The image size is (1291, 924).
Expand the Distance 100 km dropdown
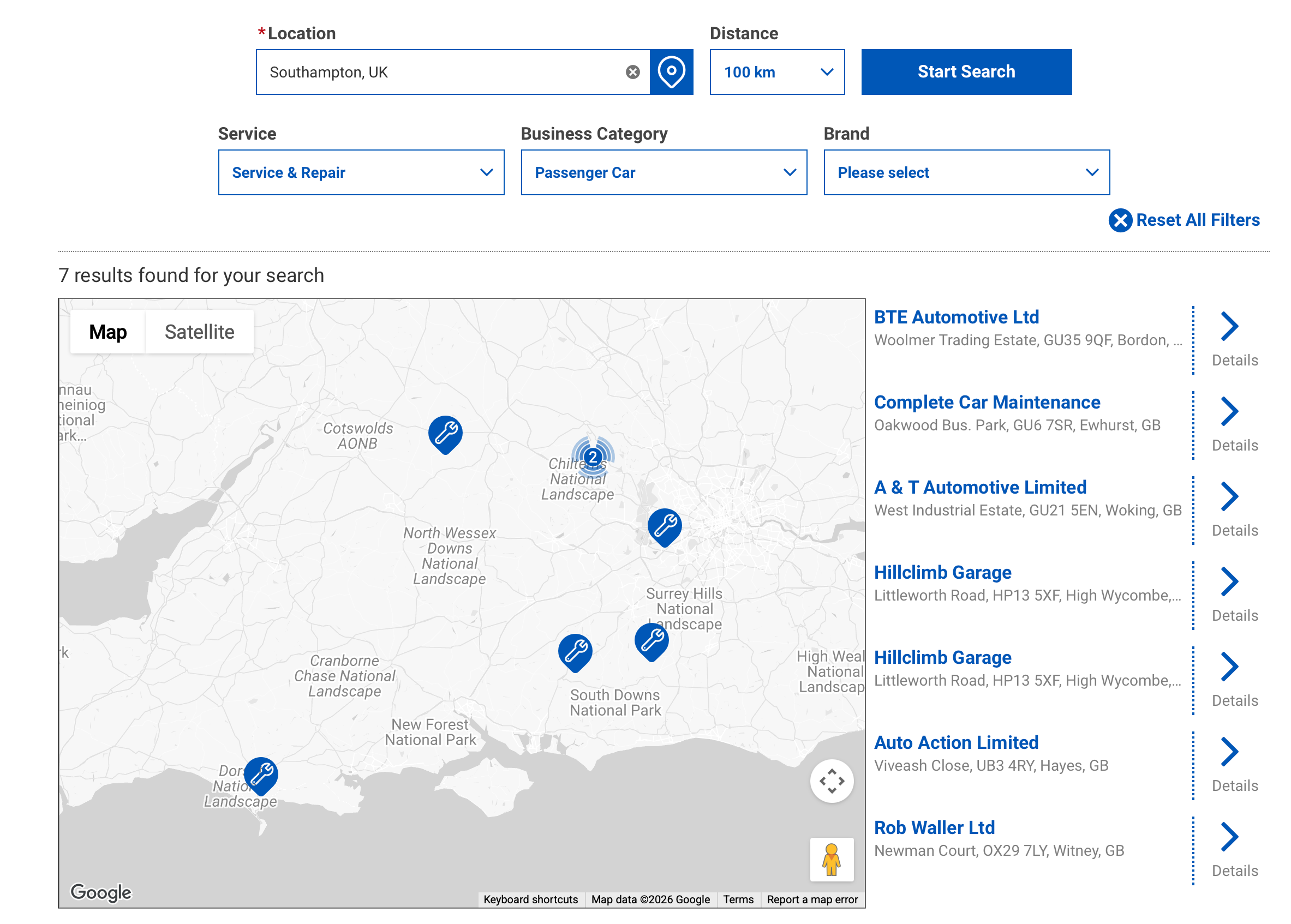[x=777, y=72]
